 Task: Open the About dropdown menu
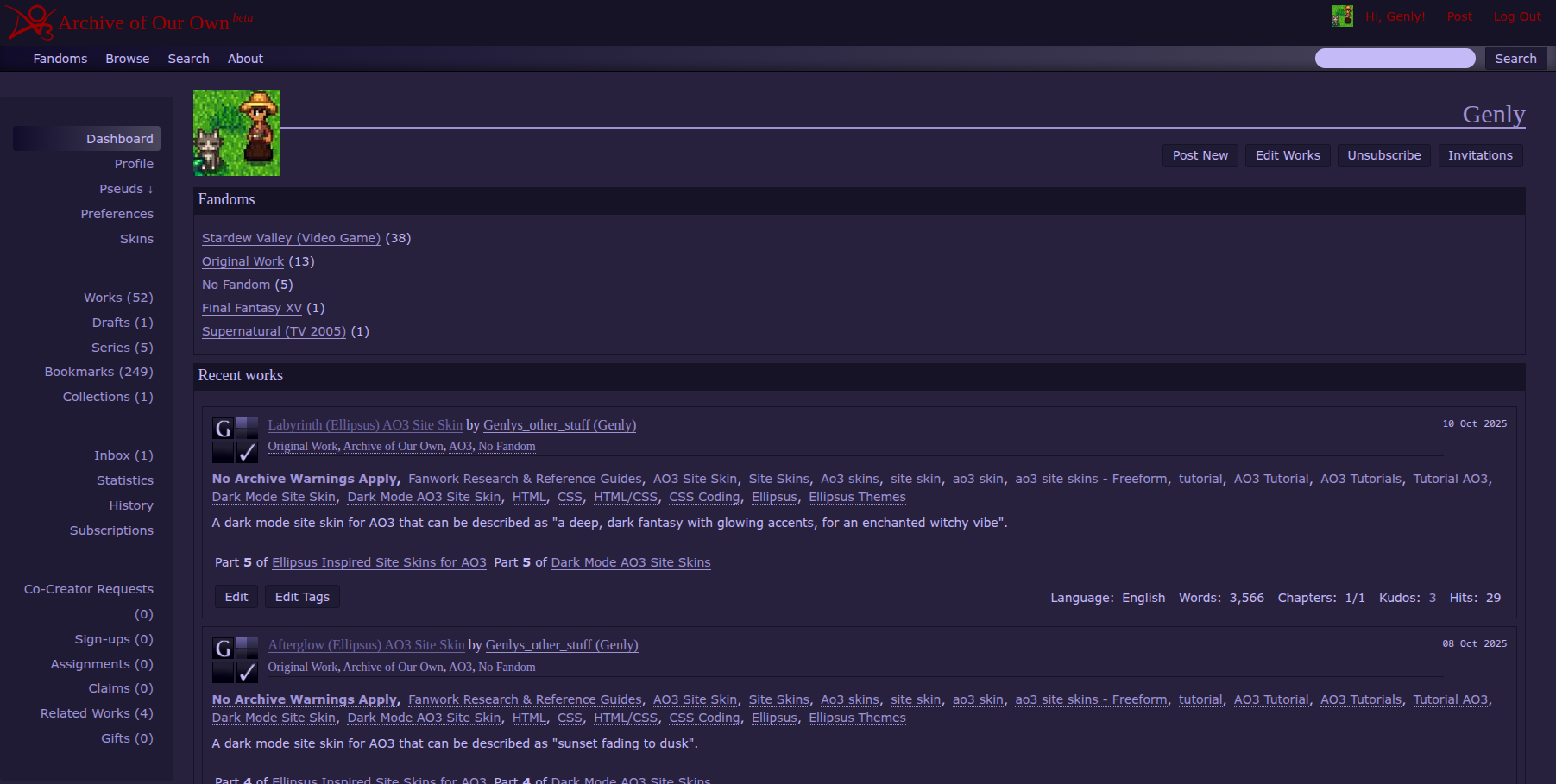pyautogui.click(x=245, y=59)
